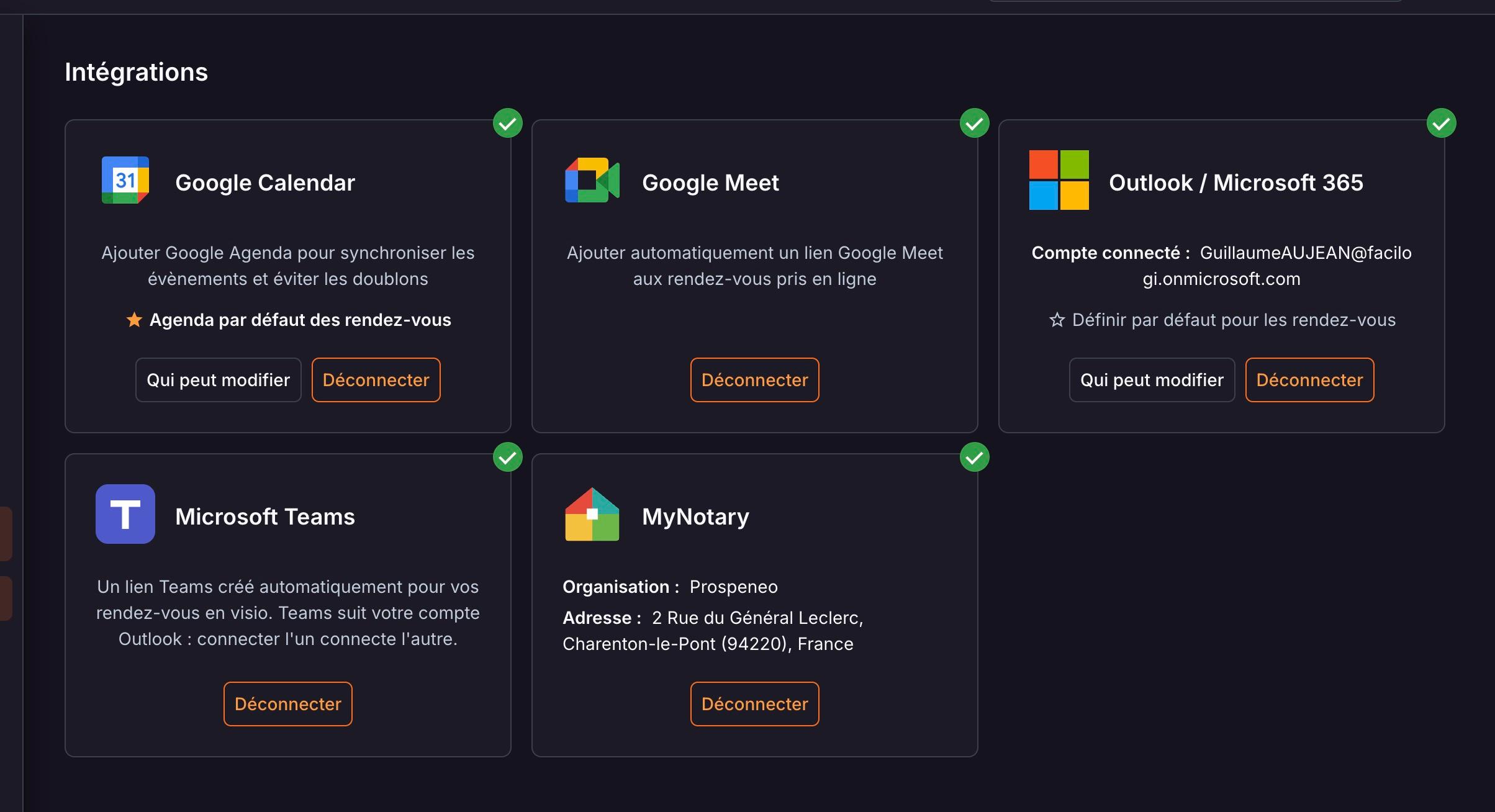Viewport: 1495px width, 812px height.
Task: Disconnect the MyNotary integration
Action: pyautogui.click(x=755, y=704)
